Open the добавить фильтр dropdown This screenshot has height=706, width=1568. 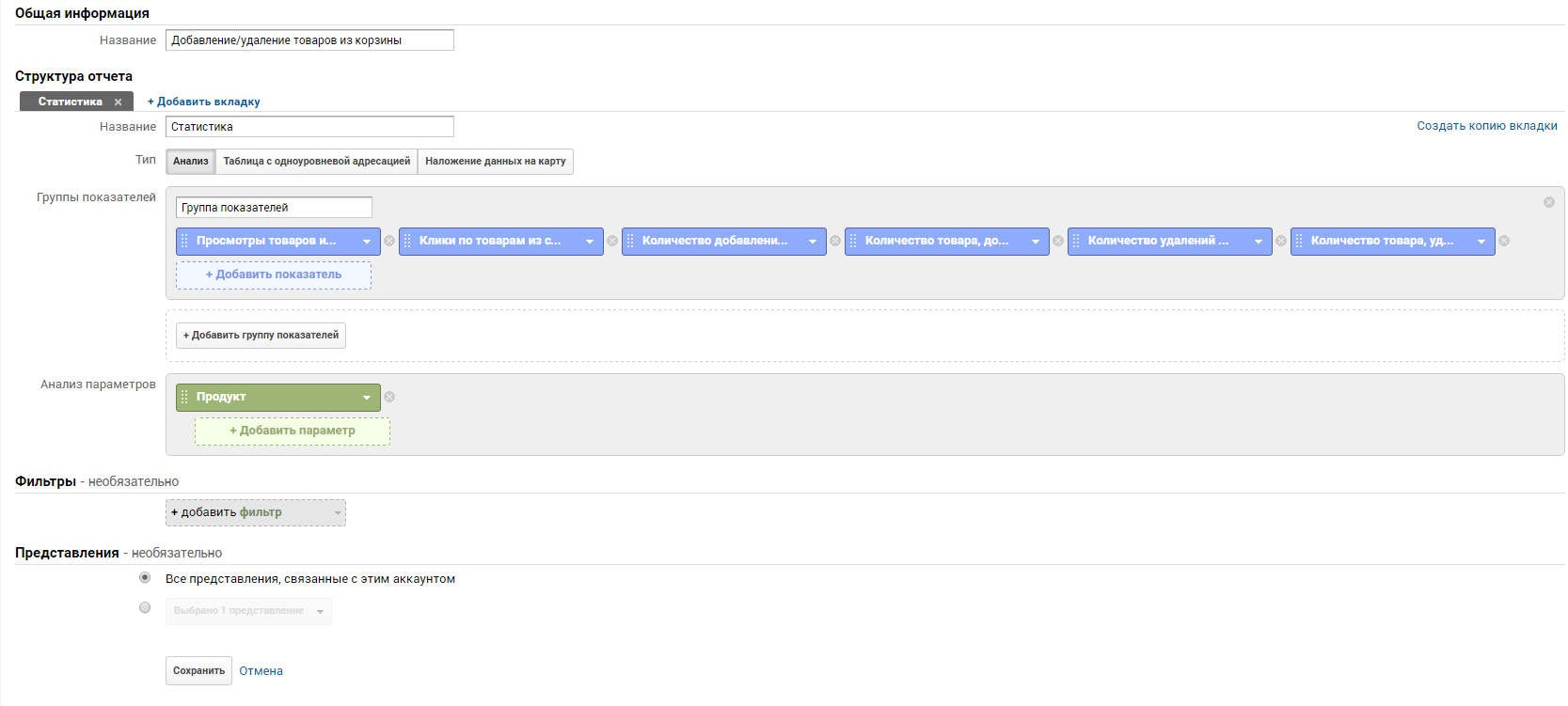tap(256, 512)
